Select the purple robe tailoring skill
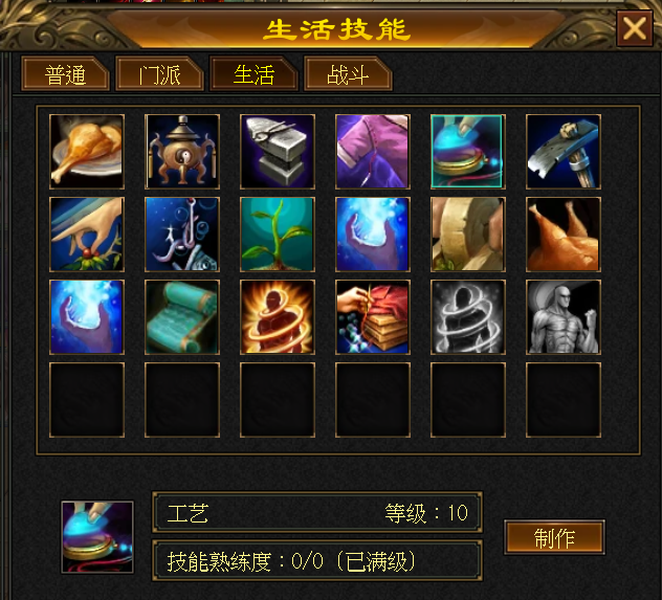Image resolution: width=662 pixels, height=600 pixels. click(373, 151)
